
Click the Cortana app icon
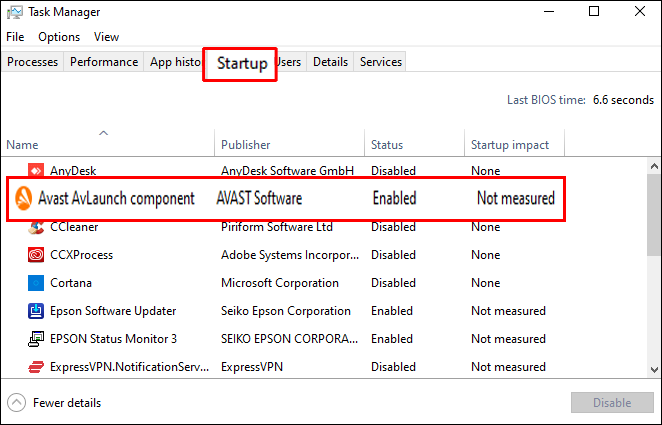point(36,283)
